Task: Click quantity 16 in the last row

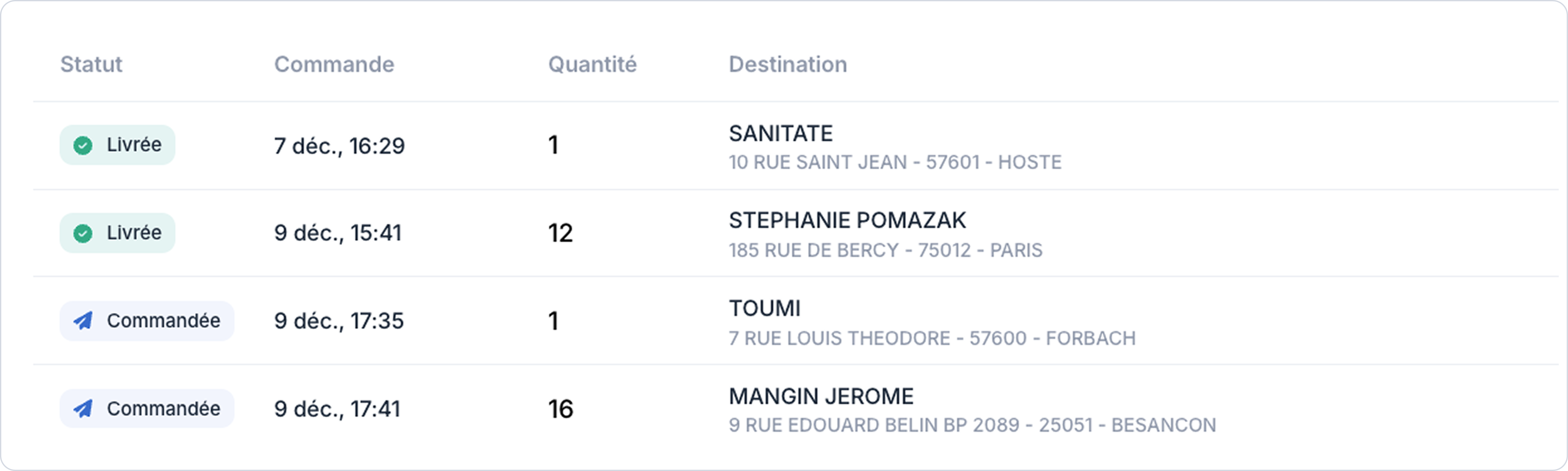Action: [560, 409]
